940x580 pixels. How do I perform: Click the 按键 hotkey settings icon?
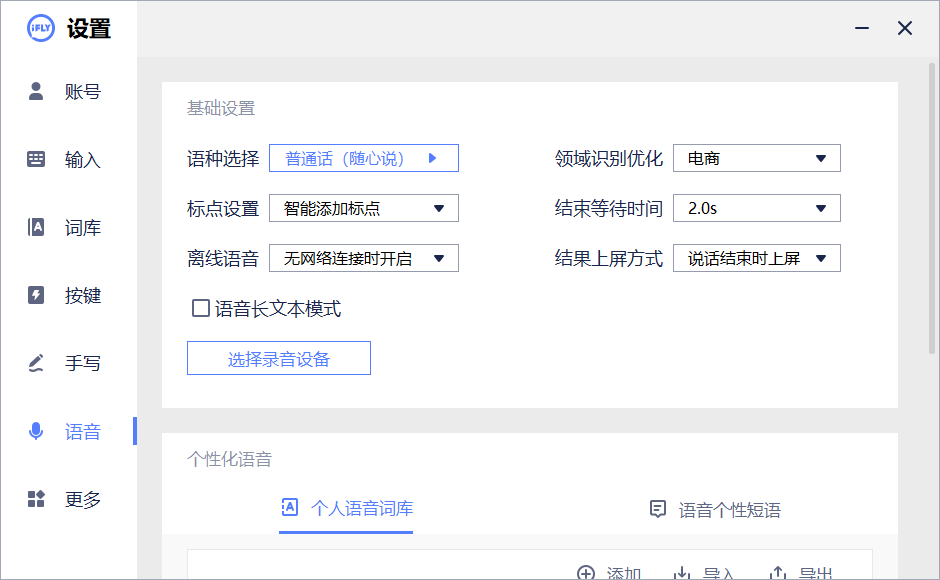click(x=37, y=295)
